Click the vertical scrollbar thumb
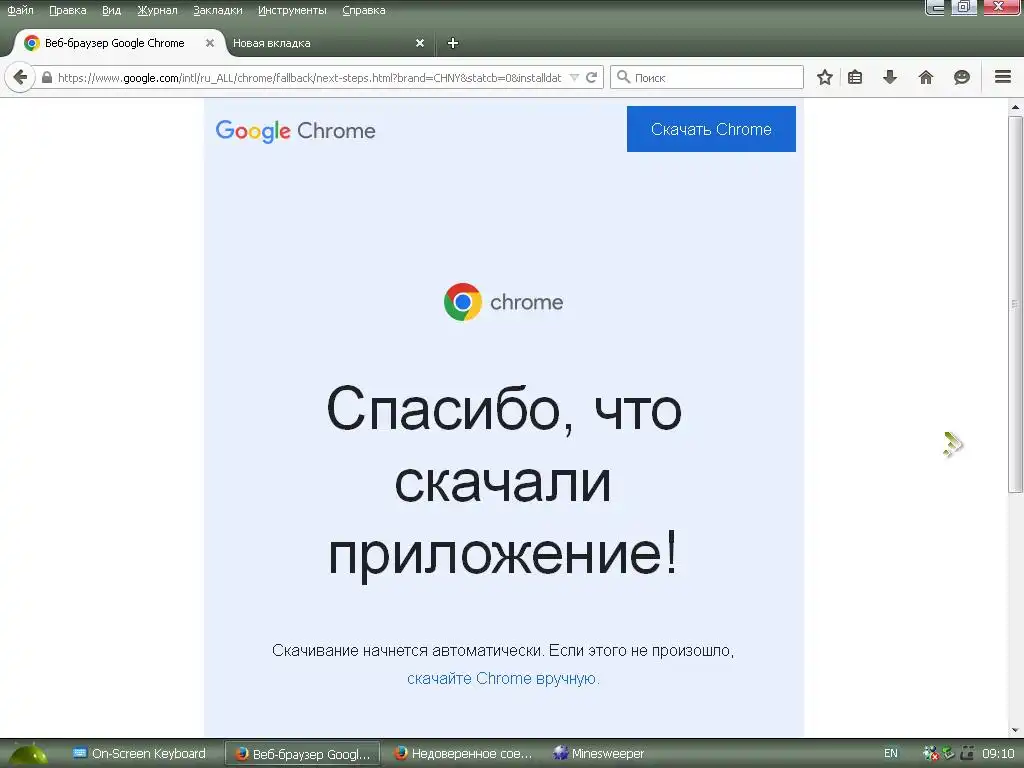Image resolution: width=1024 pixels, height=768 pixels. (1015, 304)
